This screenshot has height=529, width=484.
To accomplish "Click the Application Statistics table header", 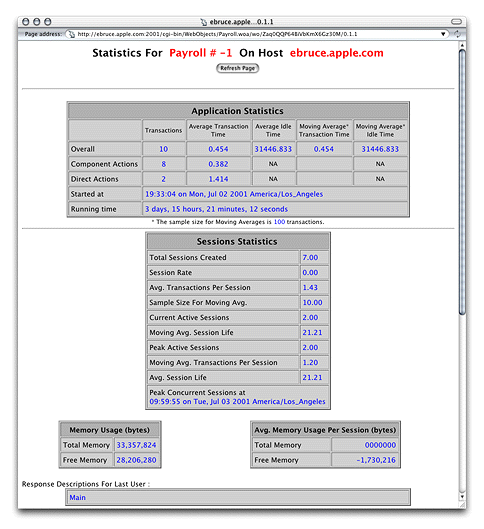I will (238, 111).
